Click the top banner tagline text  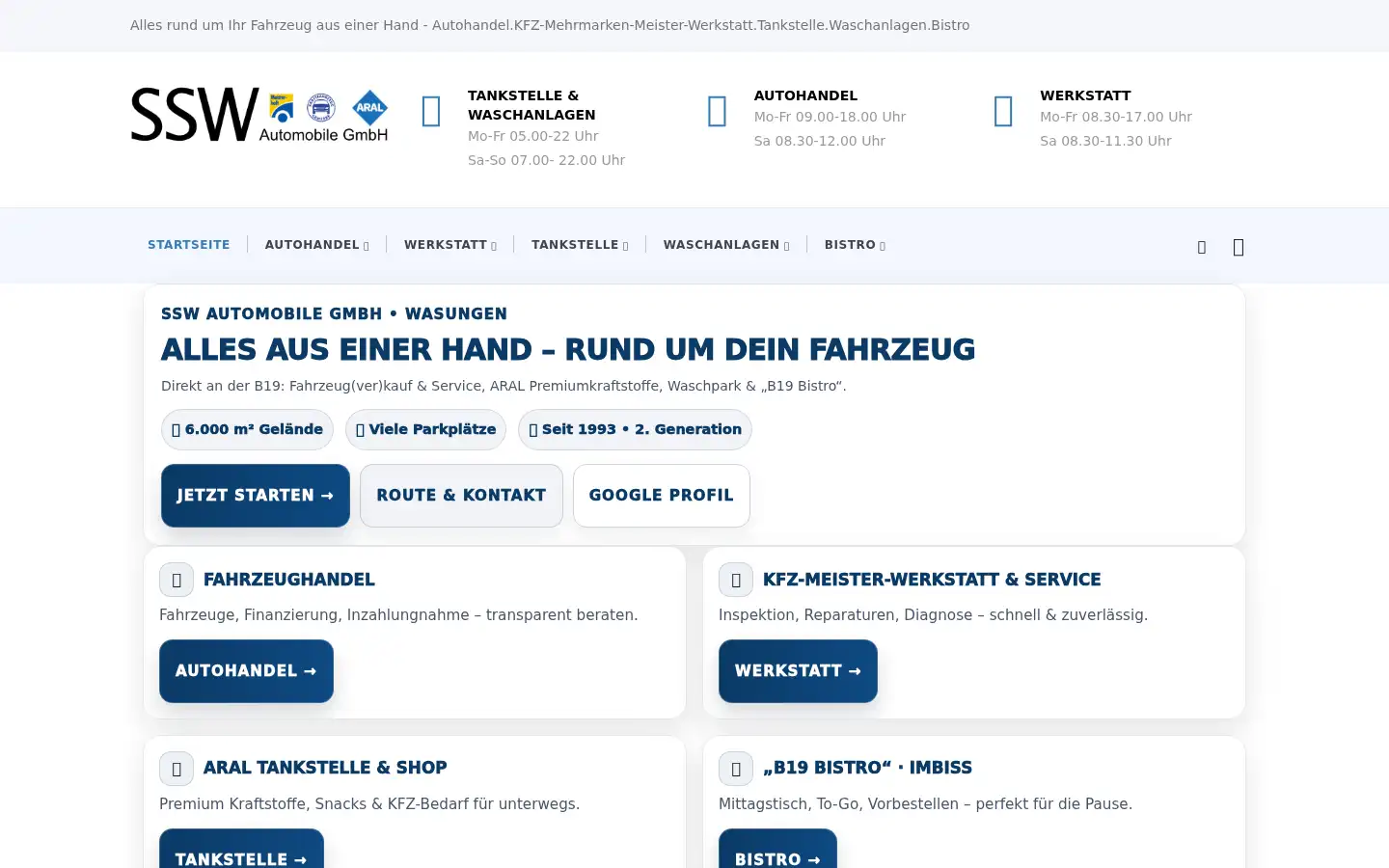pos(550,25)
